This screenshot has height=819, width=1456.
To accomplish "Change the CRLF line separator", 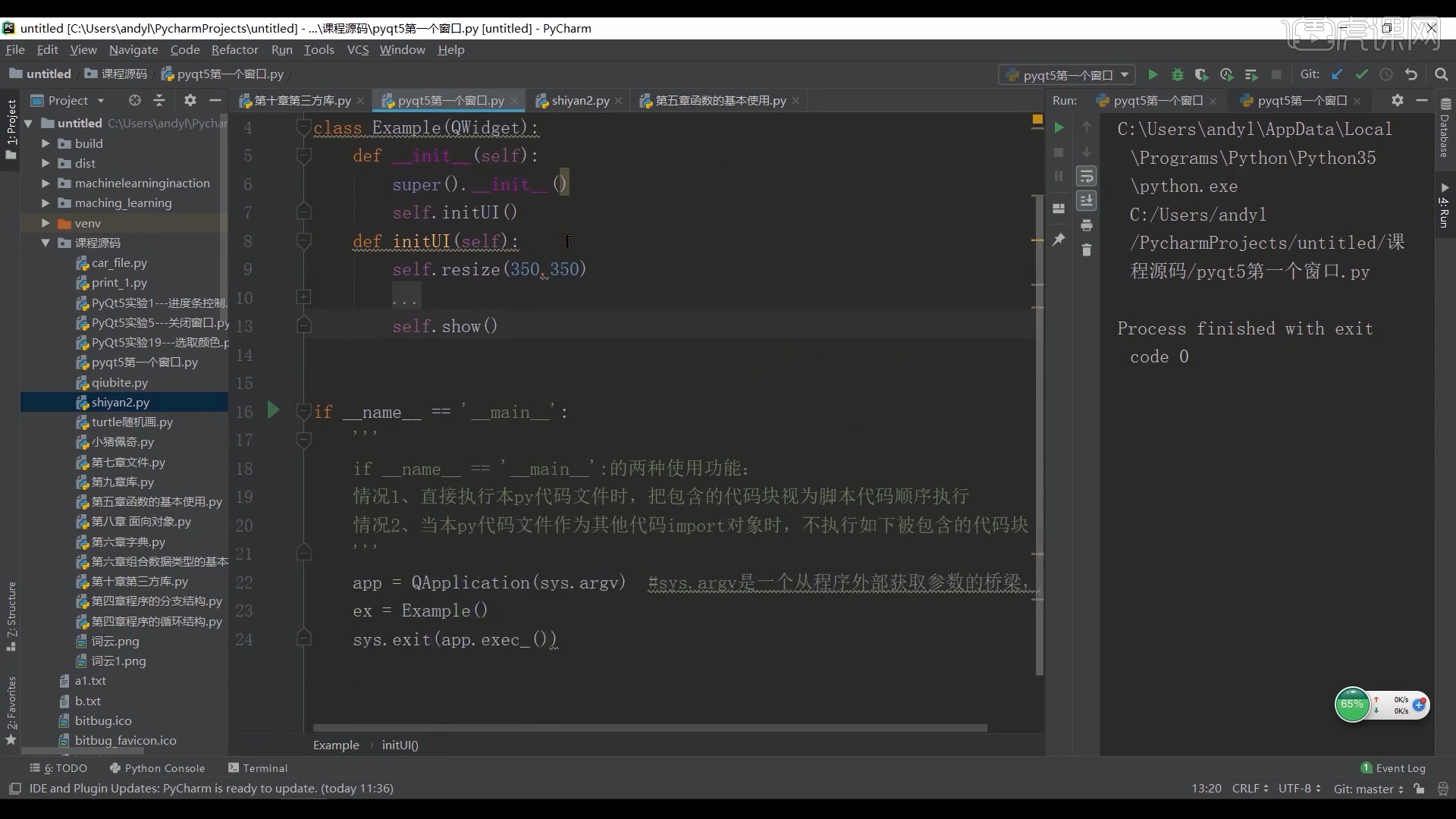I will coord(1250,789).
